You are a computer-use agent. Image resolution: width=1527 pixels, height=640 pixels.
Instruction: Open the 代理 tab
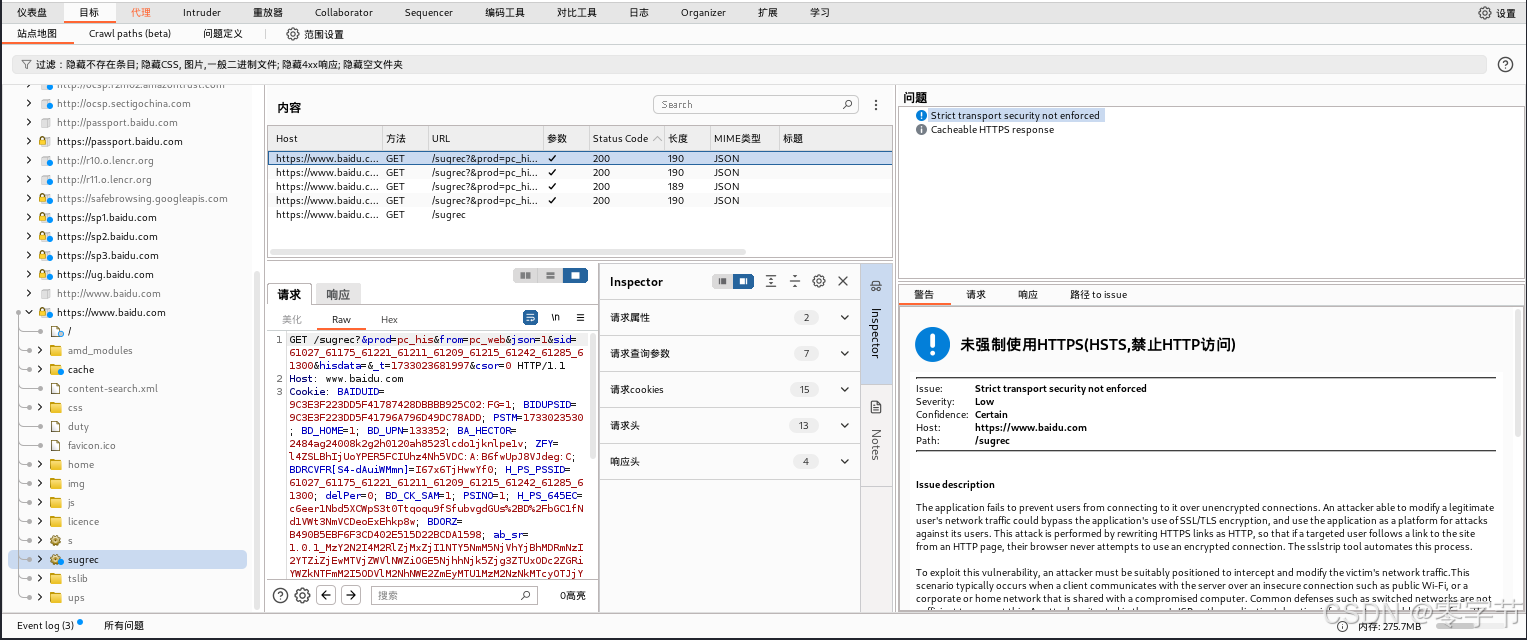click(141, 12)
